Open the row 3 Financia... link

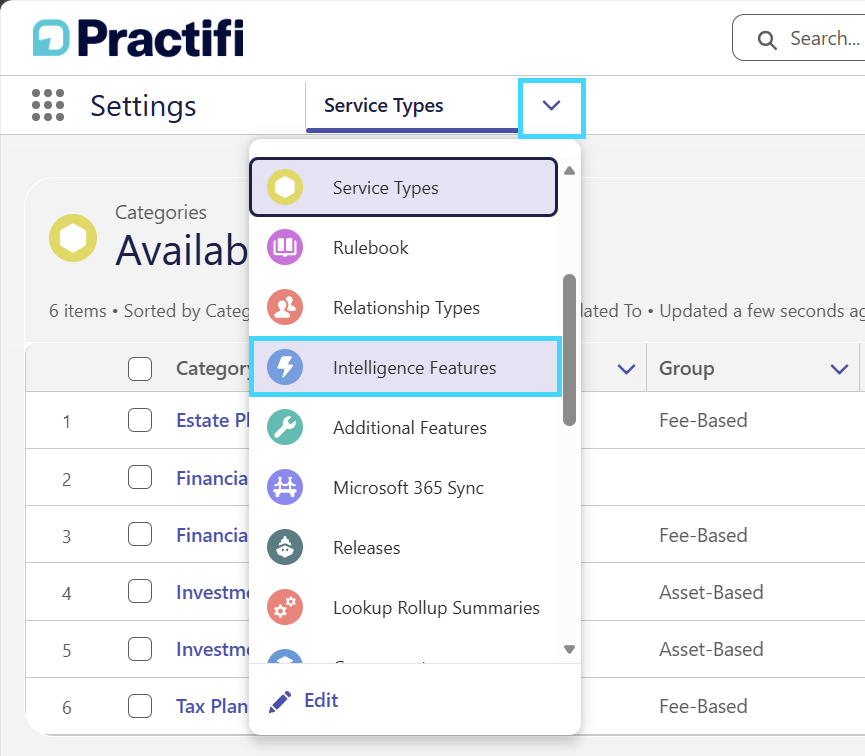tap(212, 535)
